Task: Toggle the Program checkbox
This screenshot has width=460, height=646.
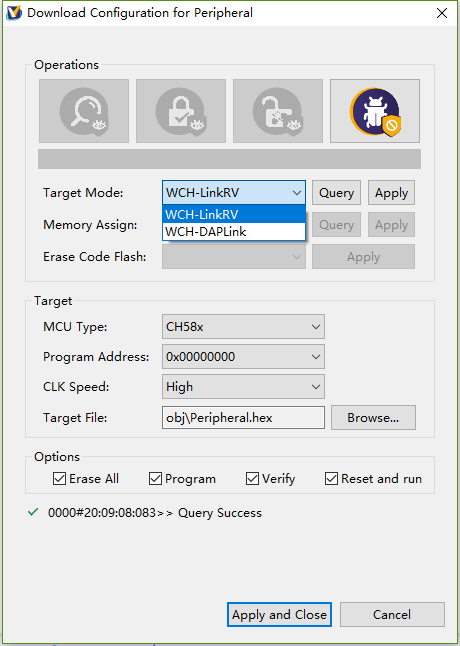Action: tap(155, 479)
